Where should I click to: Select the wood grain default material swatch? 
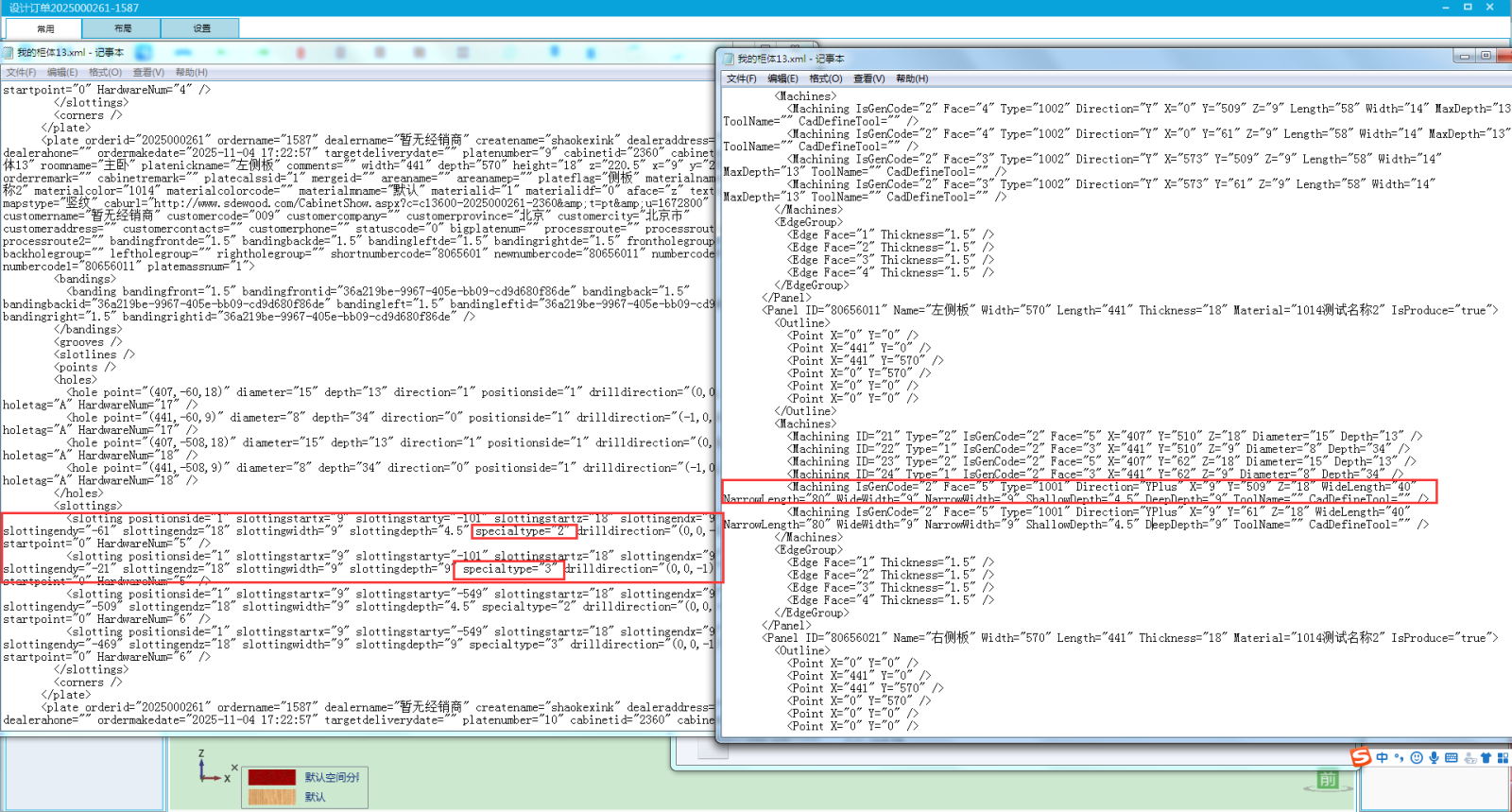272,797
